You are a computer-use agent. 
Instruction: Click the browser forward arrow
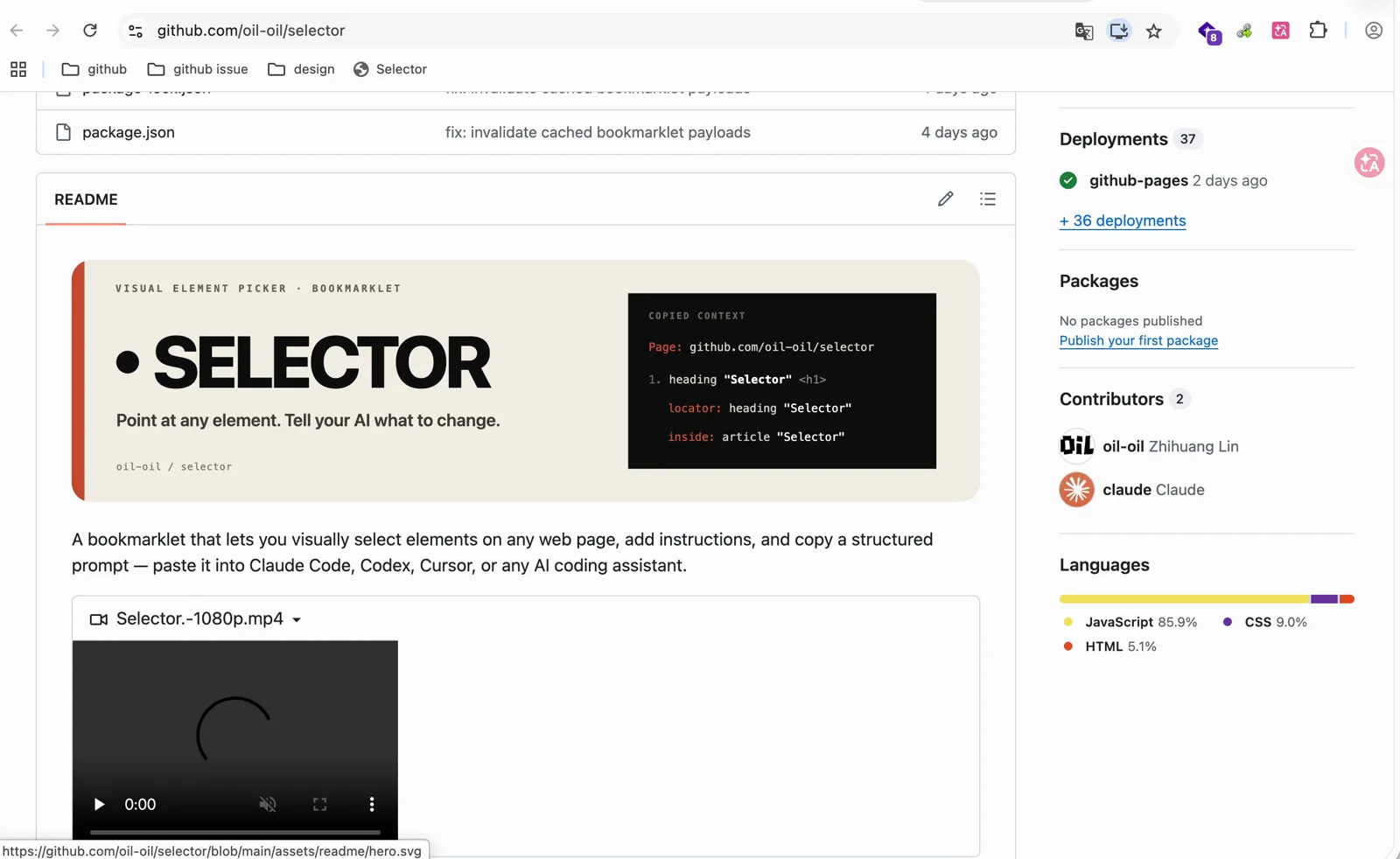click(x=52, y=31)
